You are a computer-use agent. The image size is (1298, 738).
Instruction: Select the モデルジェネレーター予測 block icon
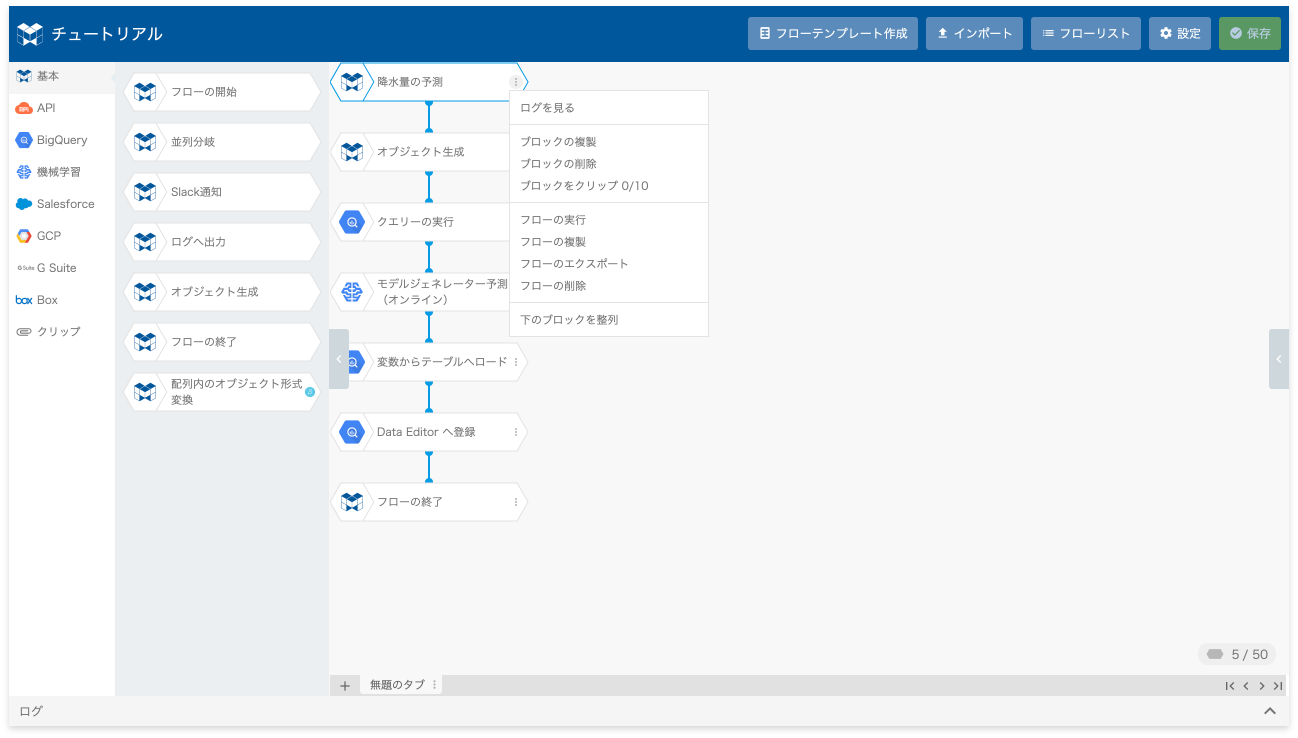352,292
